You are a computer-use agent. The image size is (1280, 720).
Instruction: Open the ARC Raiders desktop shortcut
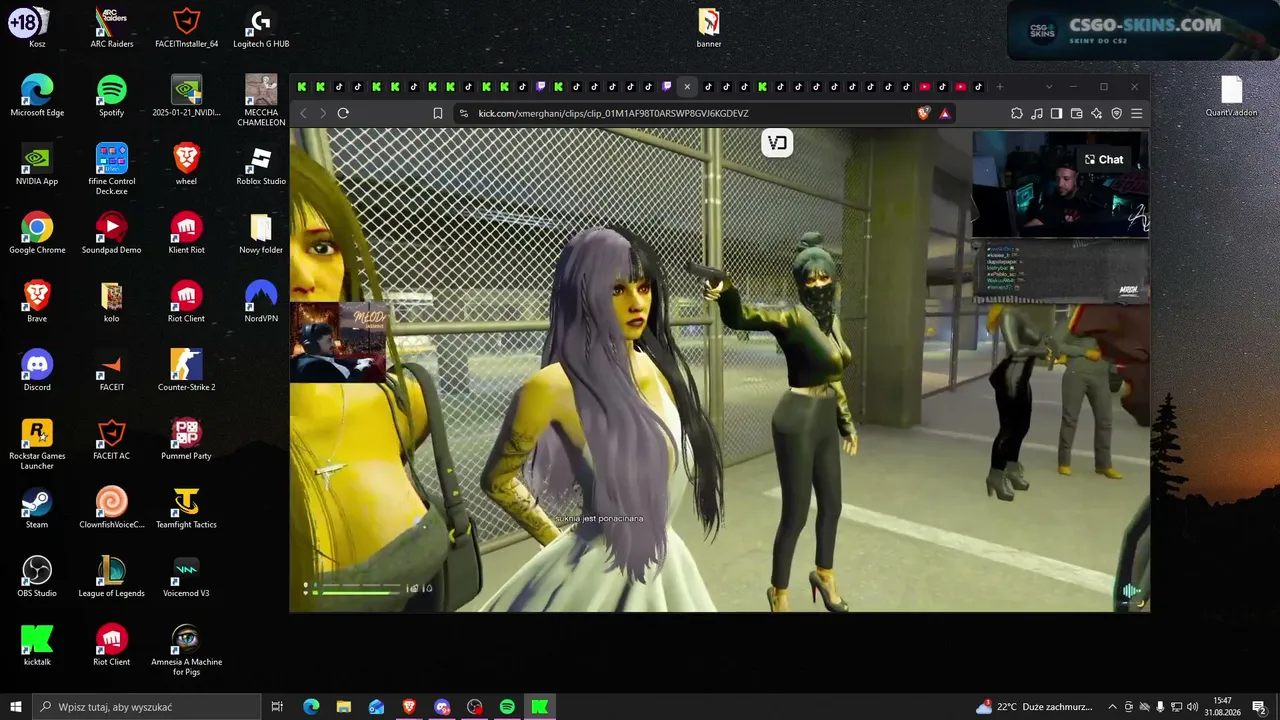pyautogui.click(x=111, y=27)
